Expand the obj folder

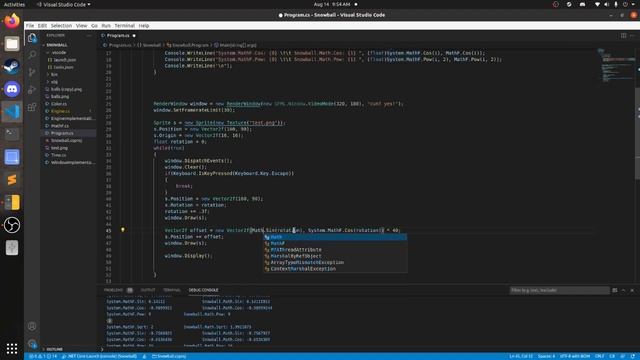click(54, 82)
